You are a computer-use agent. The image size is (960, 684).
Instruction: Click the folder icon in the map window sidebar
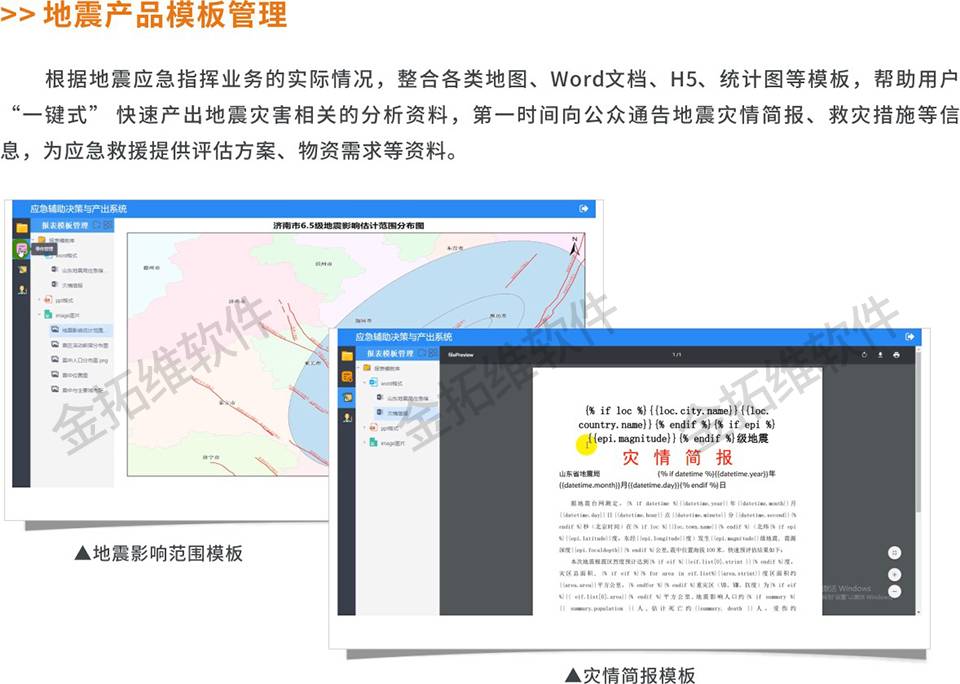click(22, 227)
